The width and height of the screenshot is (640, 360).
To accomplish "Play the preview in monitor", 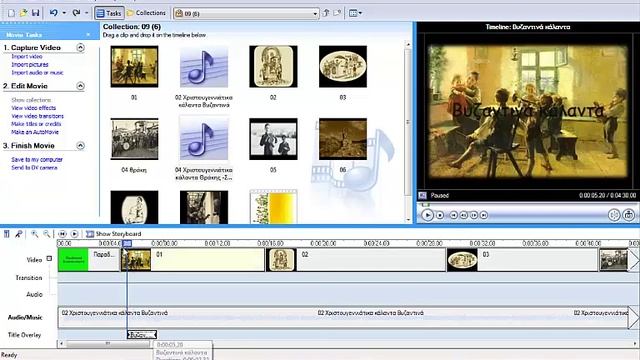I will (x=427, y=215).
